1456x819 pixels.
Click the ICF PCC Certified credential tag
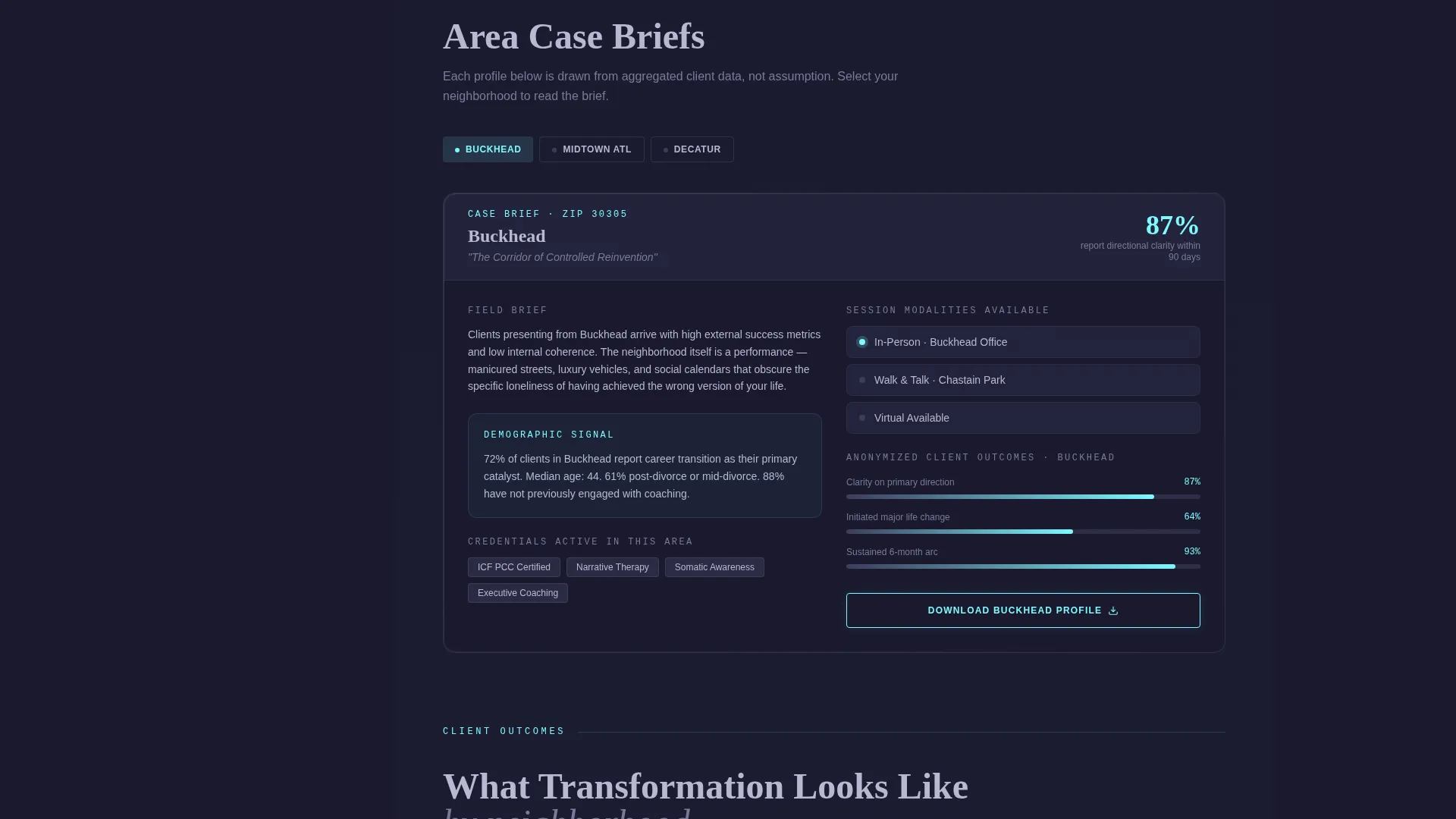coord(514,567)
